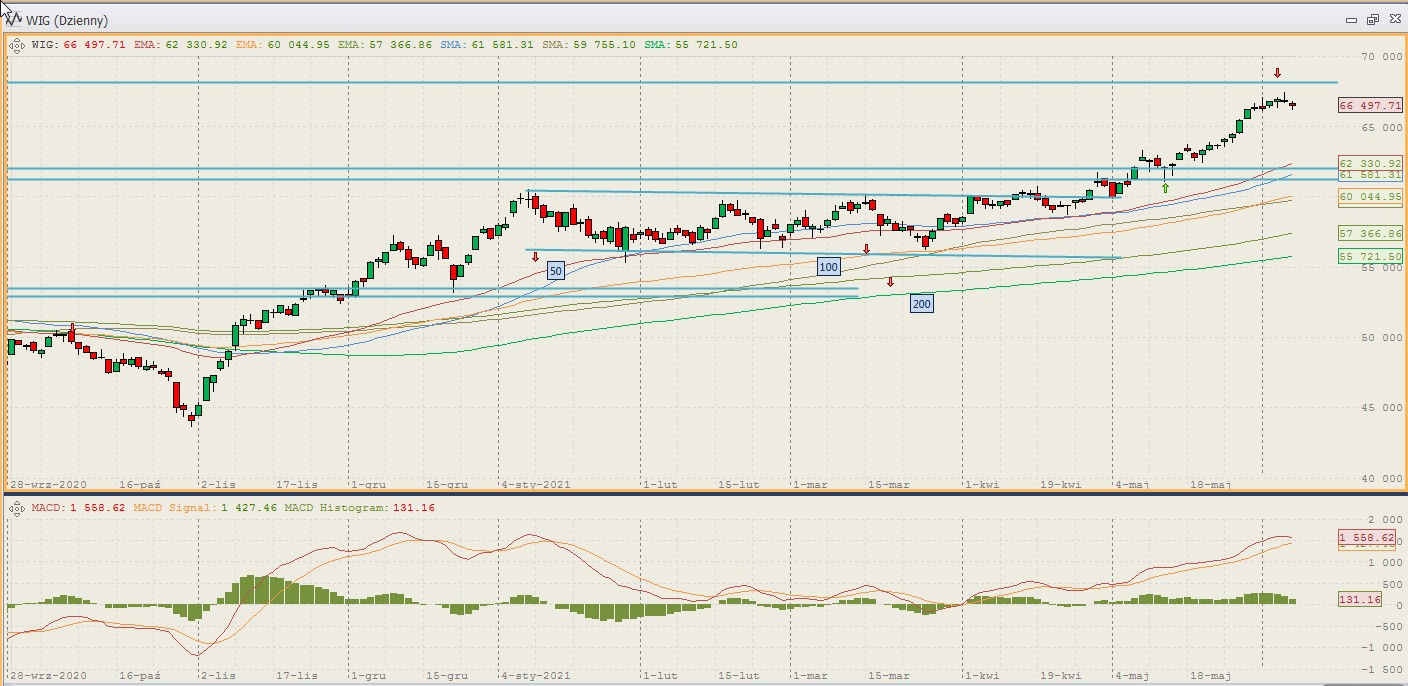This screenshot has height=686, width=1408.
Task: Minimize the WIG chart window
Action: 1352,19
